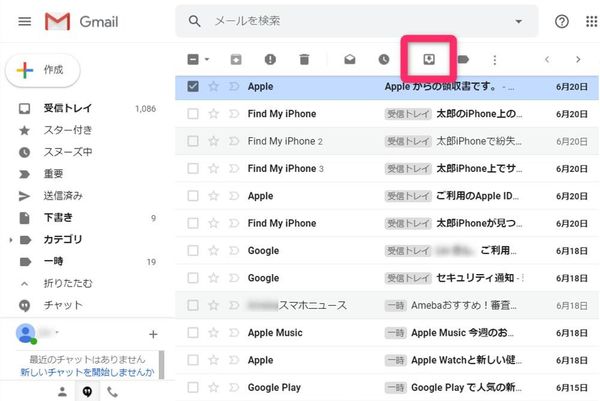Viewport: 600px width, 401px height.
Task: Select checkbox for Find My iPhone 3
Action: point(193,168)
